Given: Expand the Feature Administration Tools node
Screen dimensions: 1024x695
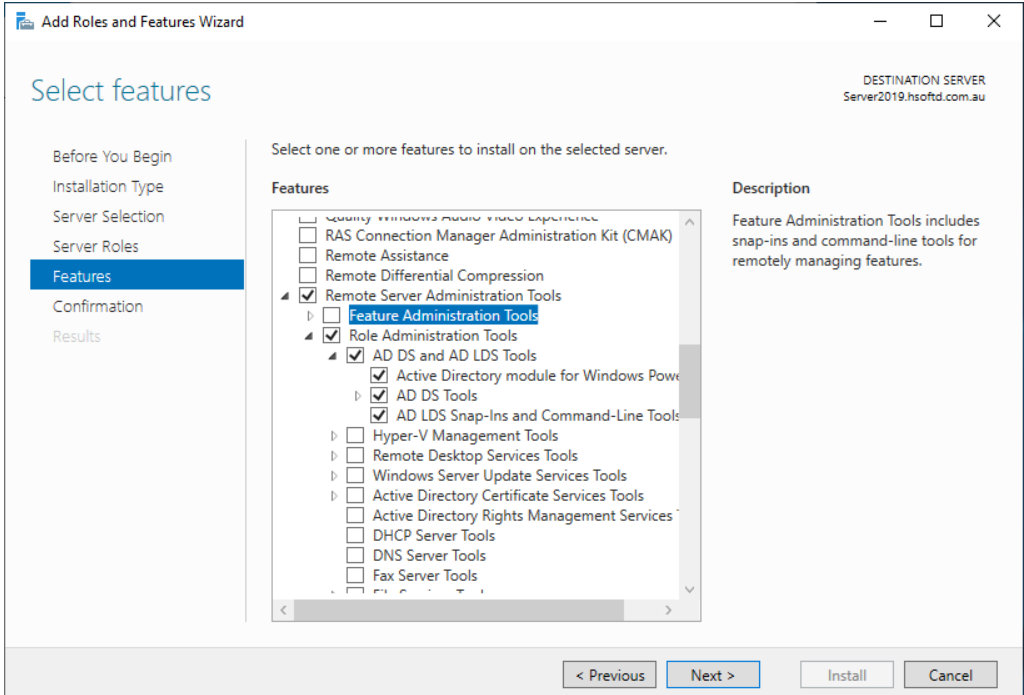Looking at the screenshot, I should [310, 315].
